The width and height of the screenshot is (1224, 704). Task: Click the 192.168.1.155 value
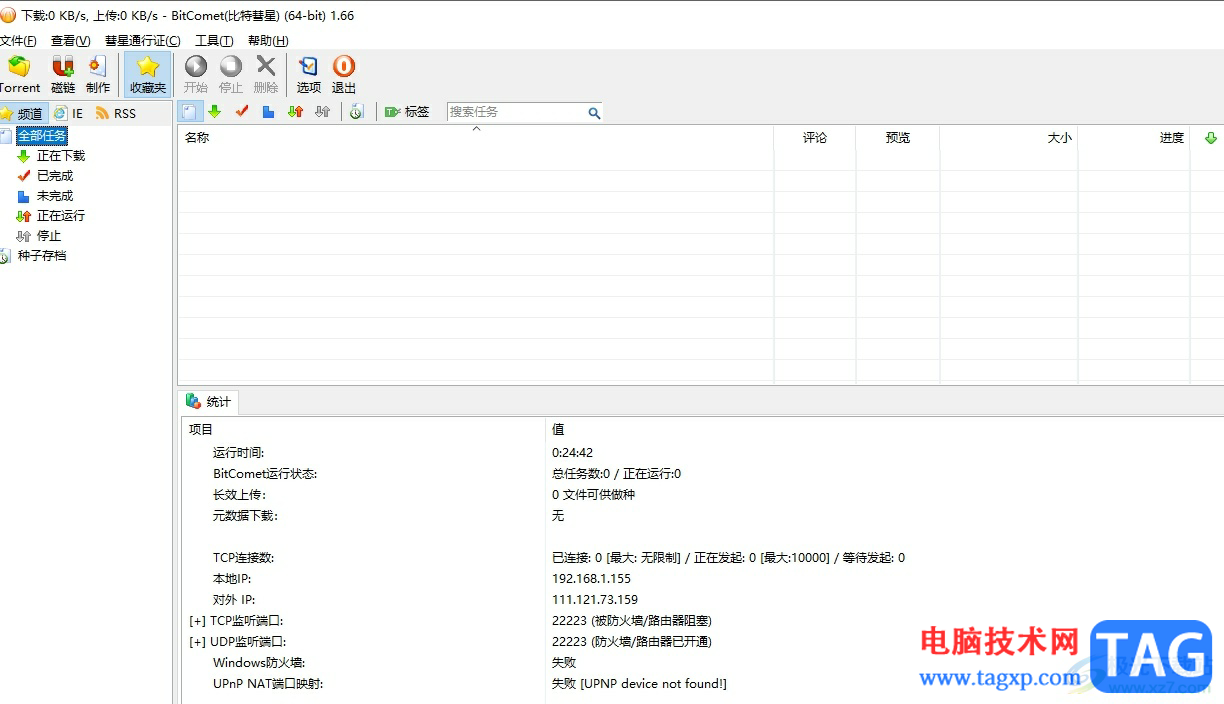[x=591, y=579]
